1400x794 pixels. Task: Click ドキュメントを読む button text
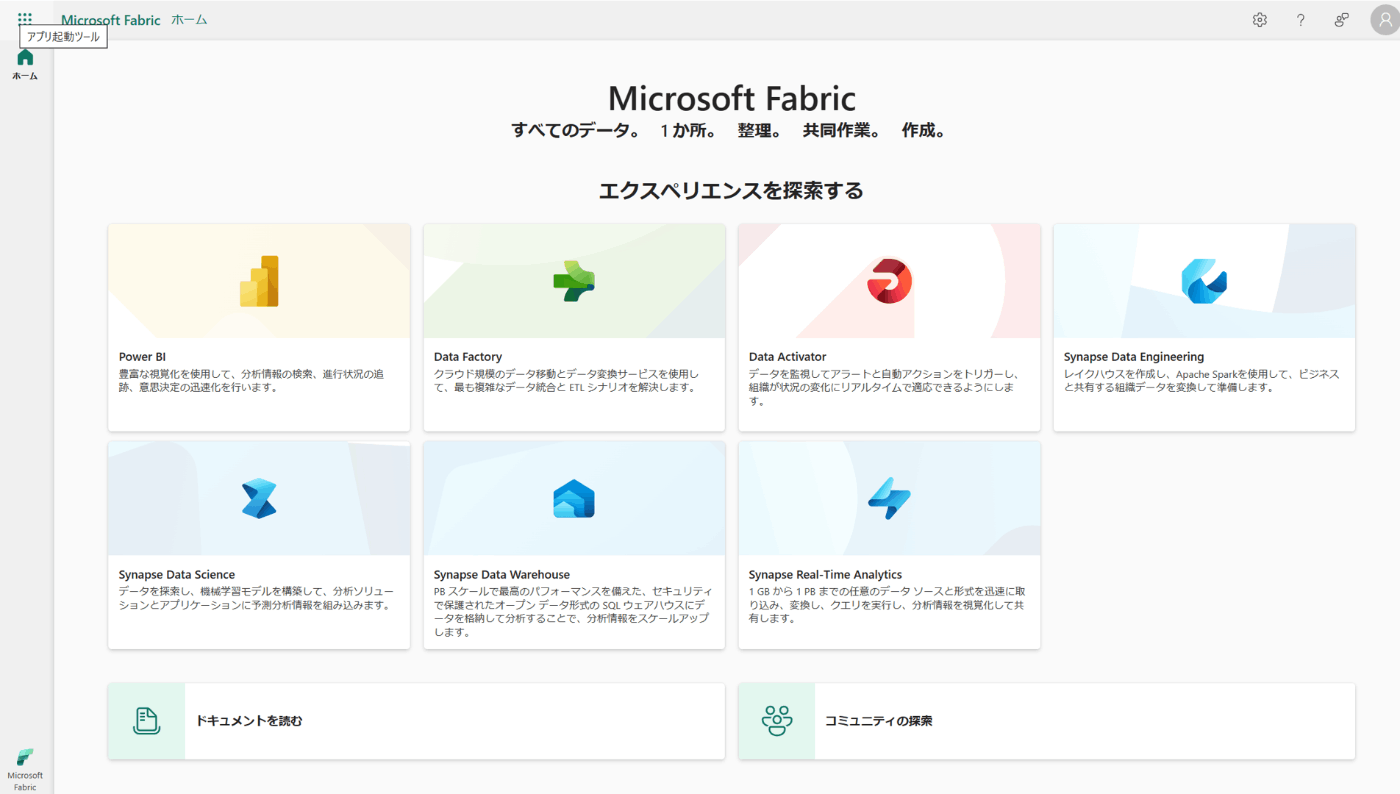[249, 721]
